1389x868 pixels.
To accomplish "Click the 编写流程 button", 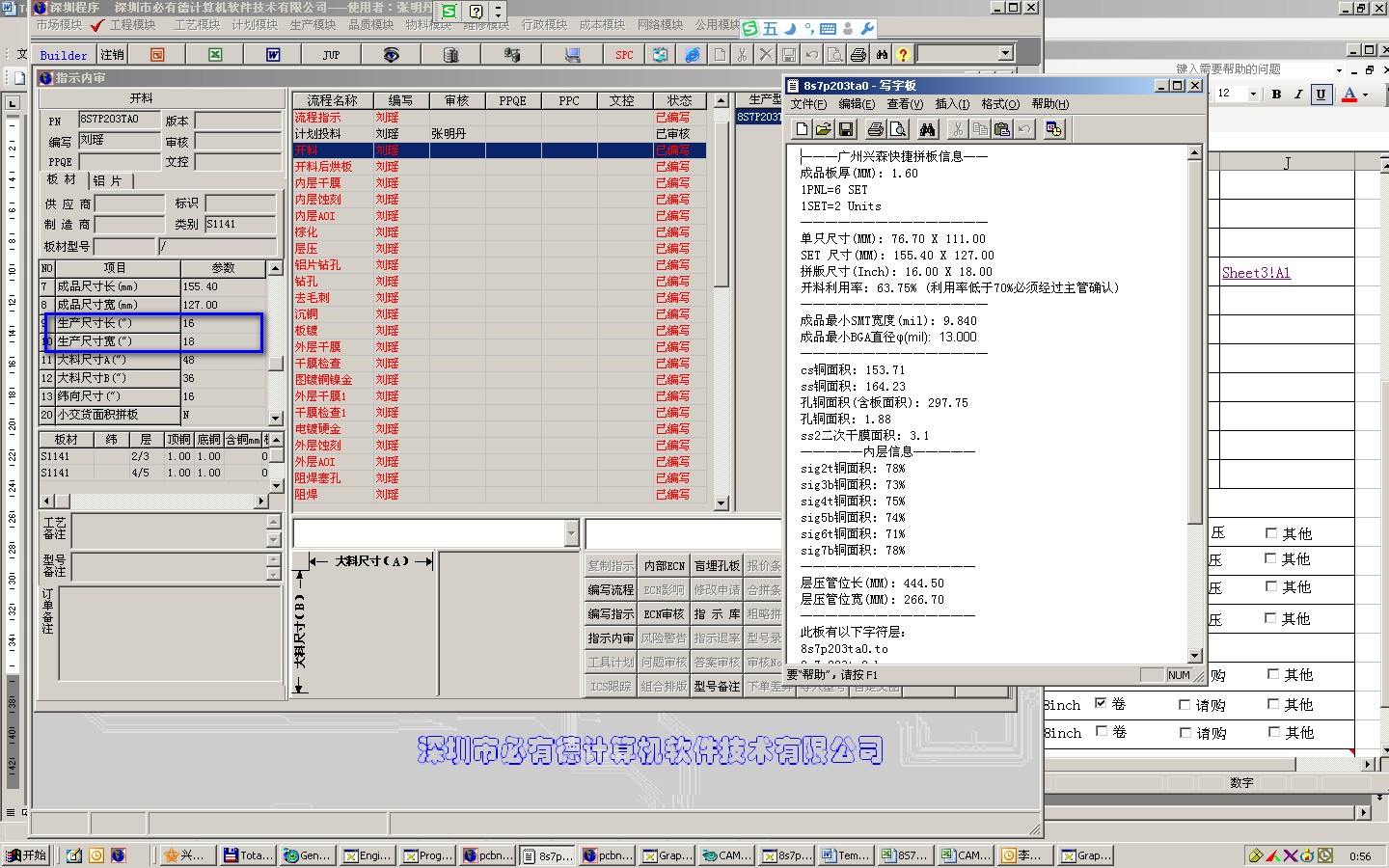I will coord(611,590).
